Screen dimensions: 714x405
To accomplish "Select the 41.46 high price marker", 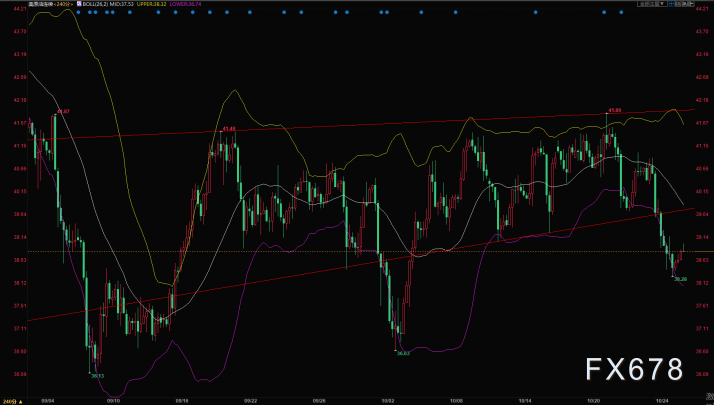I will point(229,128).
